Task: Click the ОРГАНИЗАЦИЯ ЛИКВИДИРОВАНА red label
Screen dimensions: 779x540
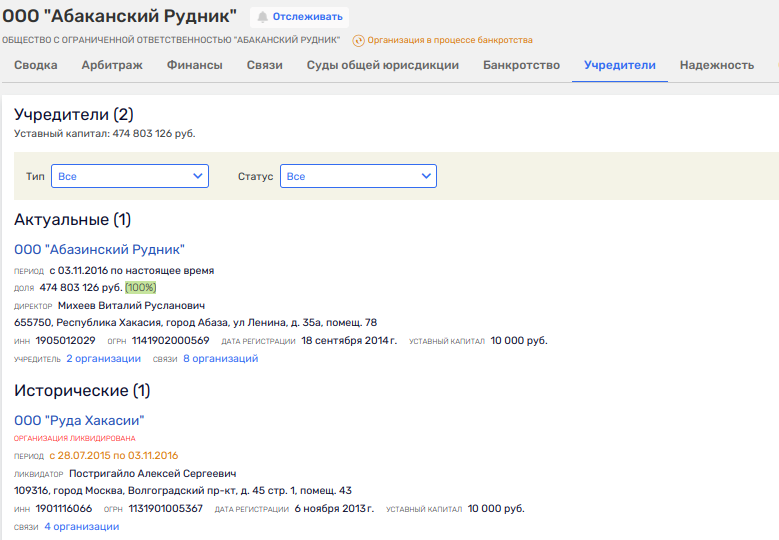Action: (x=75, y=438)
